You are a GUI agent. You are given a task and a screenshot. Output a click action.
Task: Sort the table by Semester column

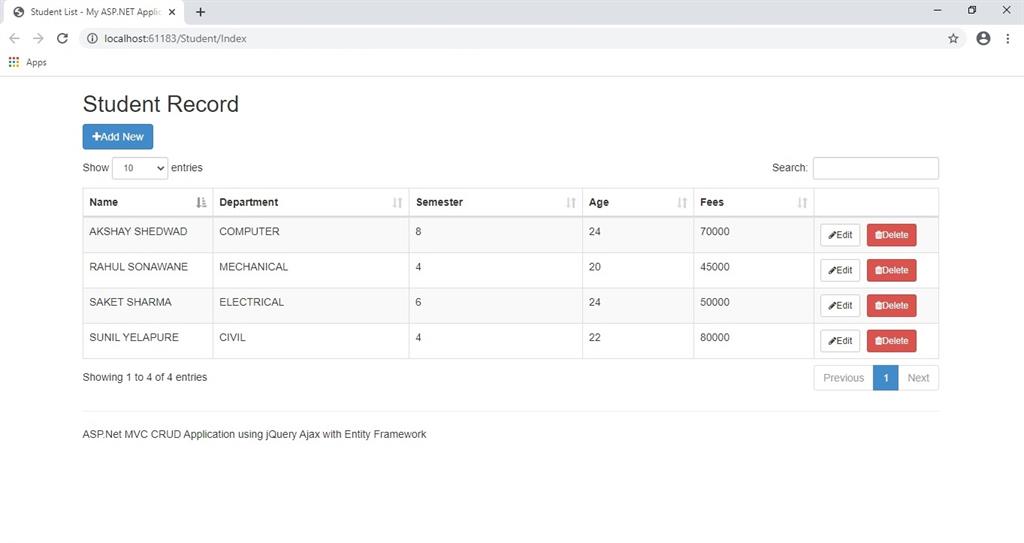click(495, 202)
